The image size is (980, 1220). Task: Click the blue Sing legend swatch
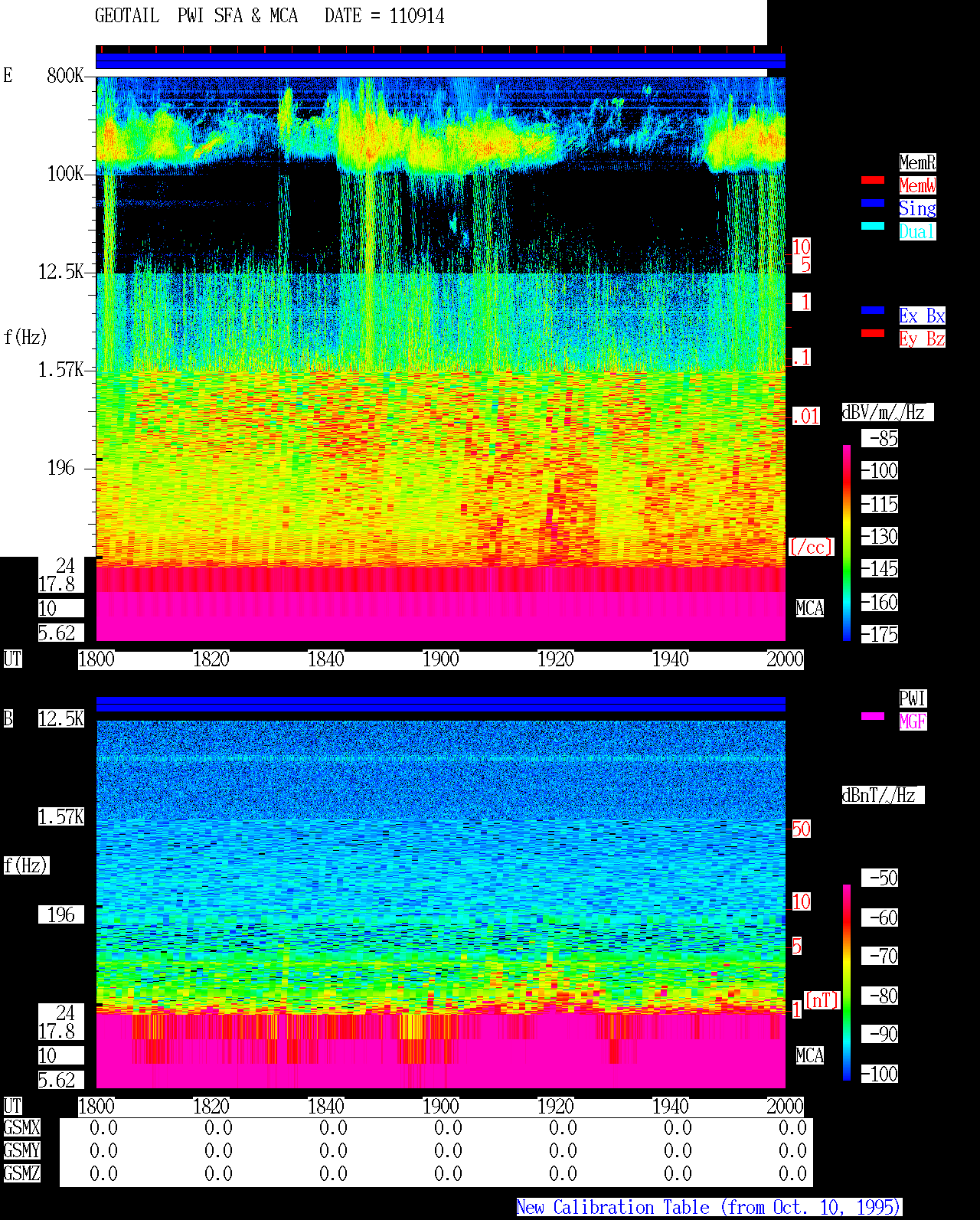tap(873, 203)
